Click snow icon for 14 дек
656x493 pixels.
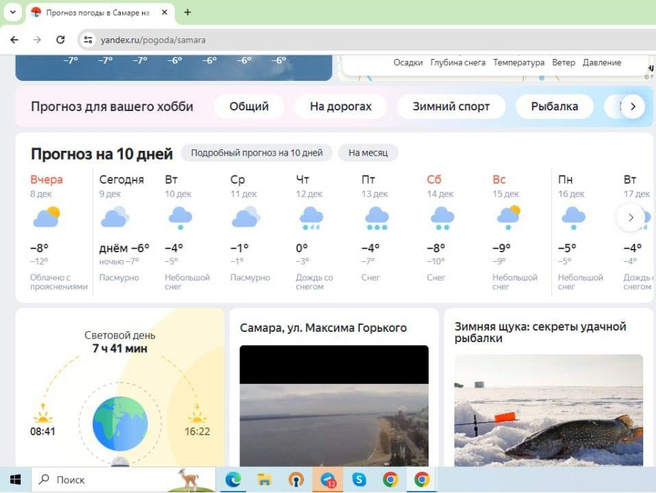pyautogui.click(x=442, y=218)
